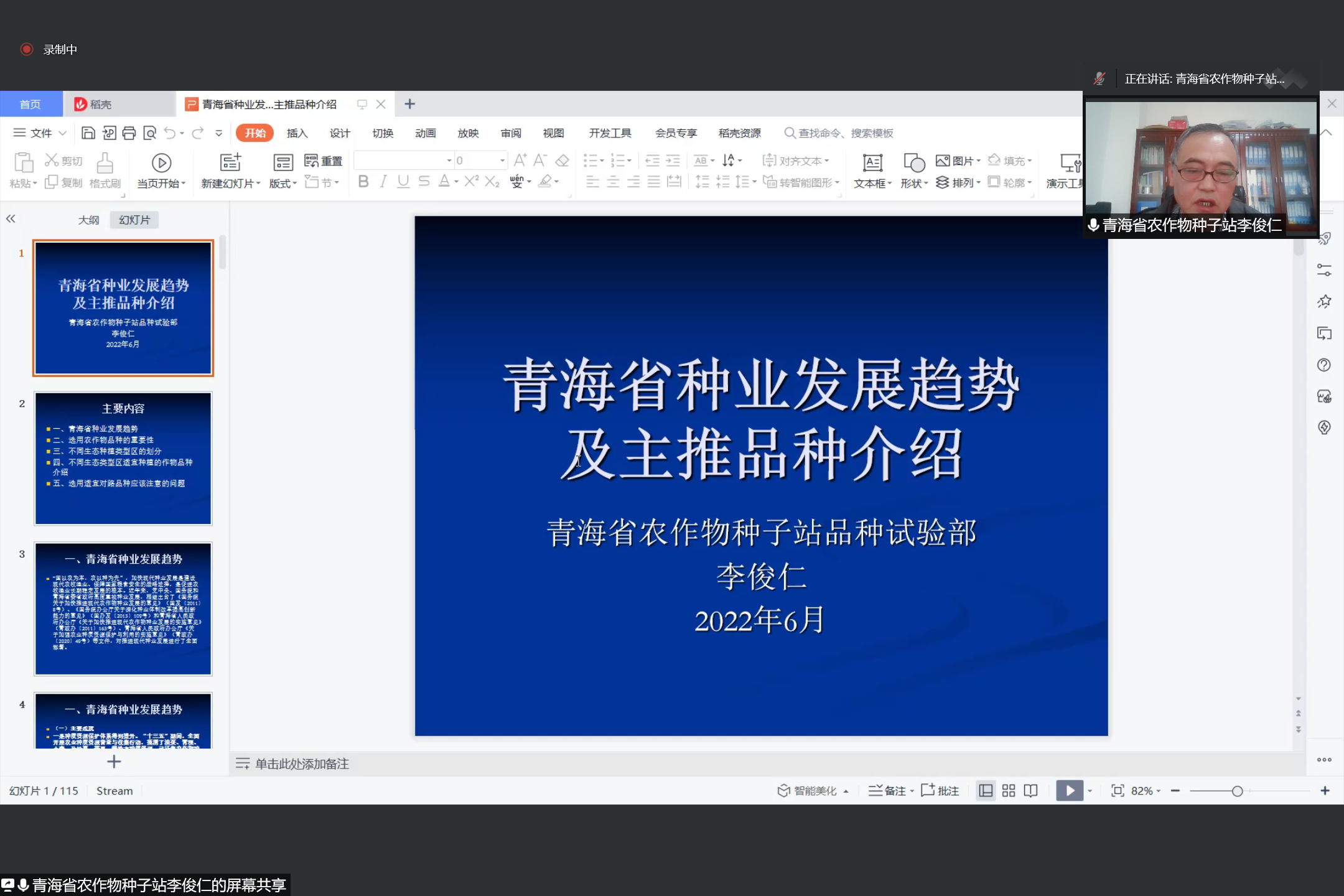1344x896 pixels.
Task: Expand quick access toolbar customize arrow
Action: (x=218, y=133)
